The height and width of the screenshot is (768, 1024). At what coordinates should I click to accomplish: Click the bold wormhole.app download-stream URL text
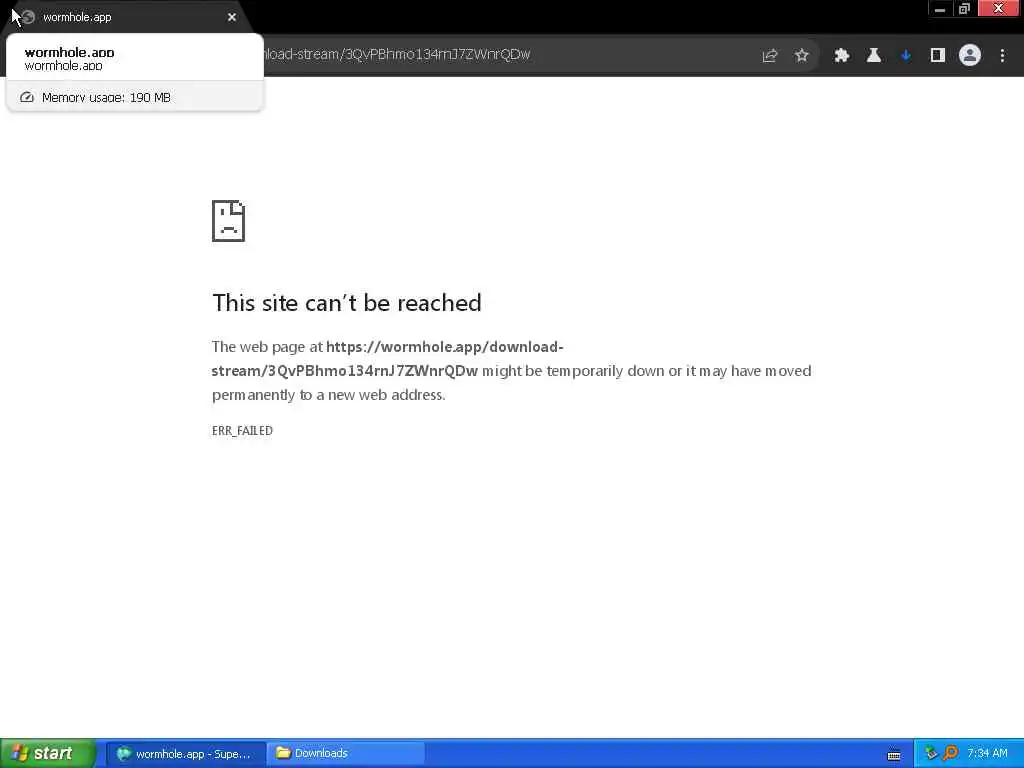[387, 359]
